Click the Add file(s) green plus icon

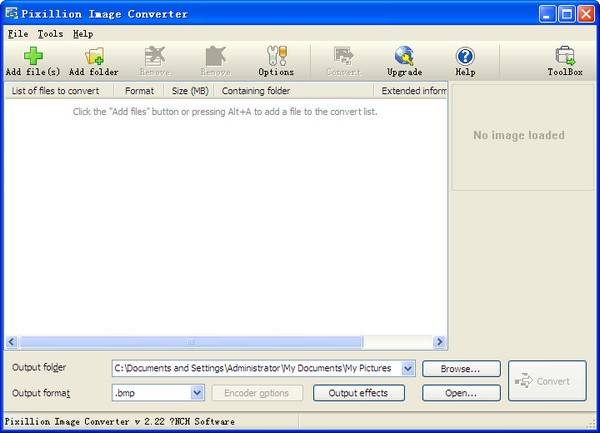[32, 56]
